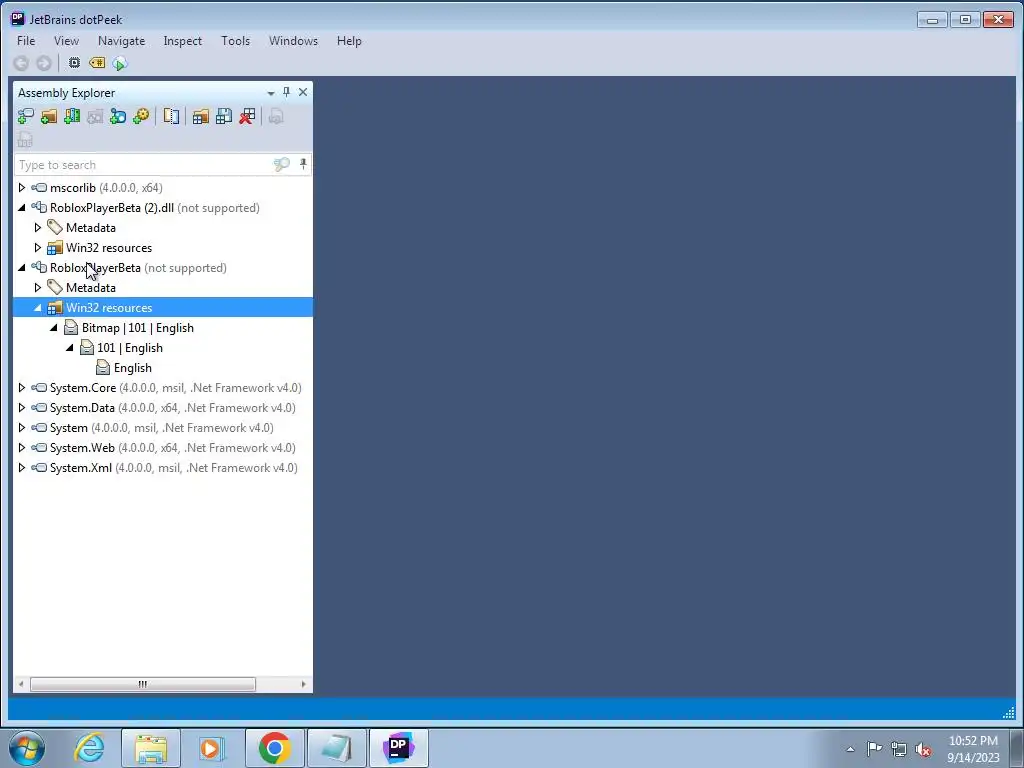Viewport: 1024px width, 768px height.
Task: Open the Tools menu
Action: click(236, 40)
